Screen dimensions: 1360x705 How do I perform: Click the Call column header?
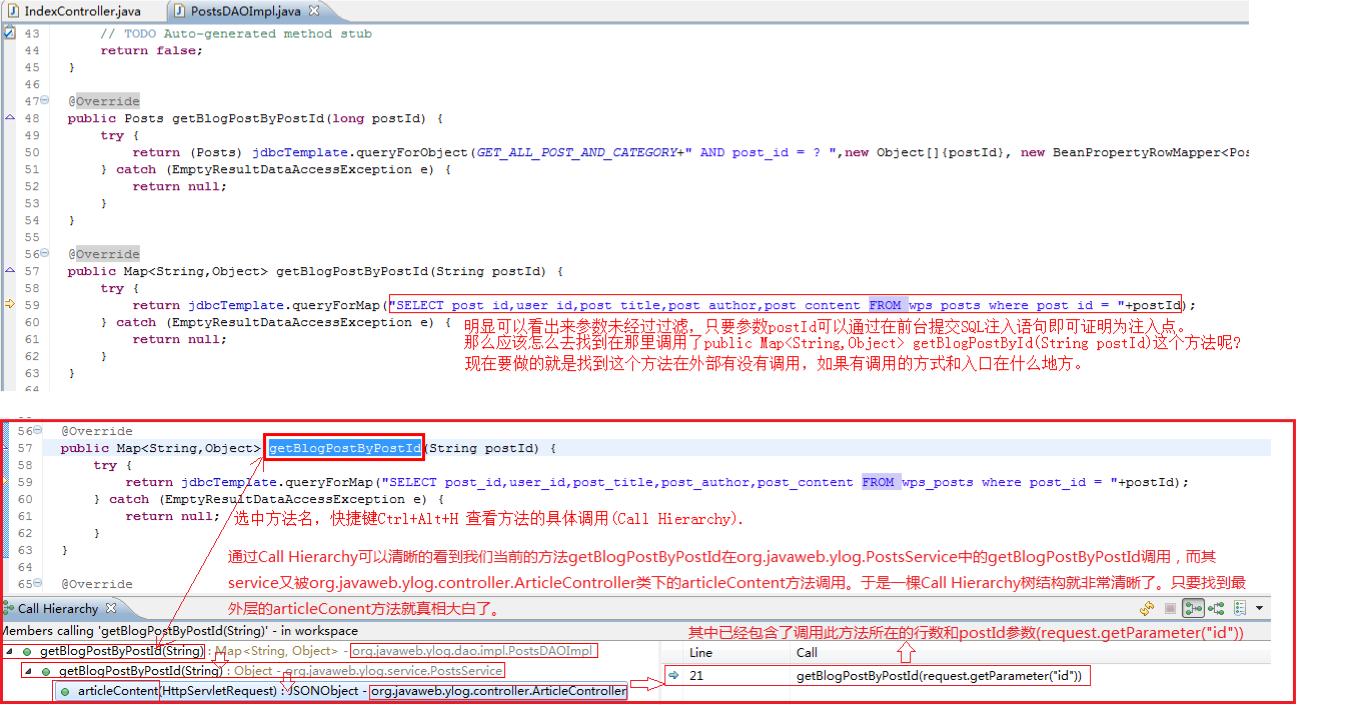806,652
